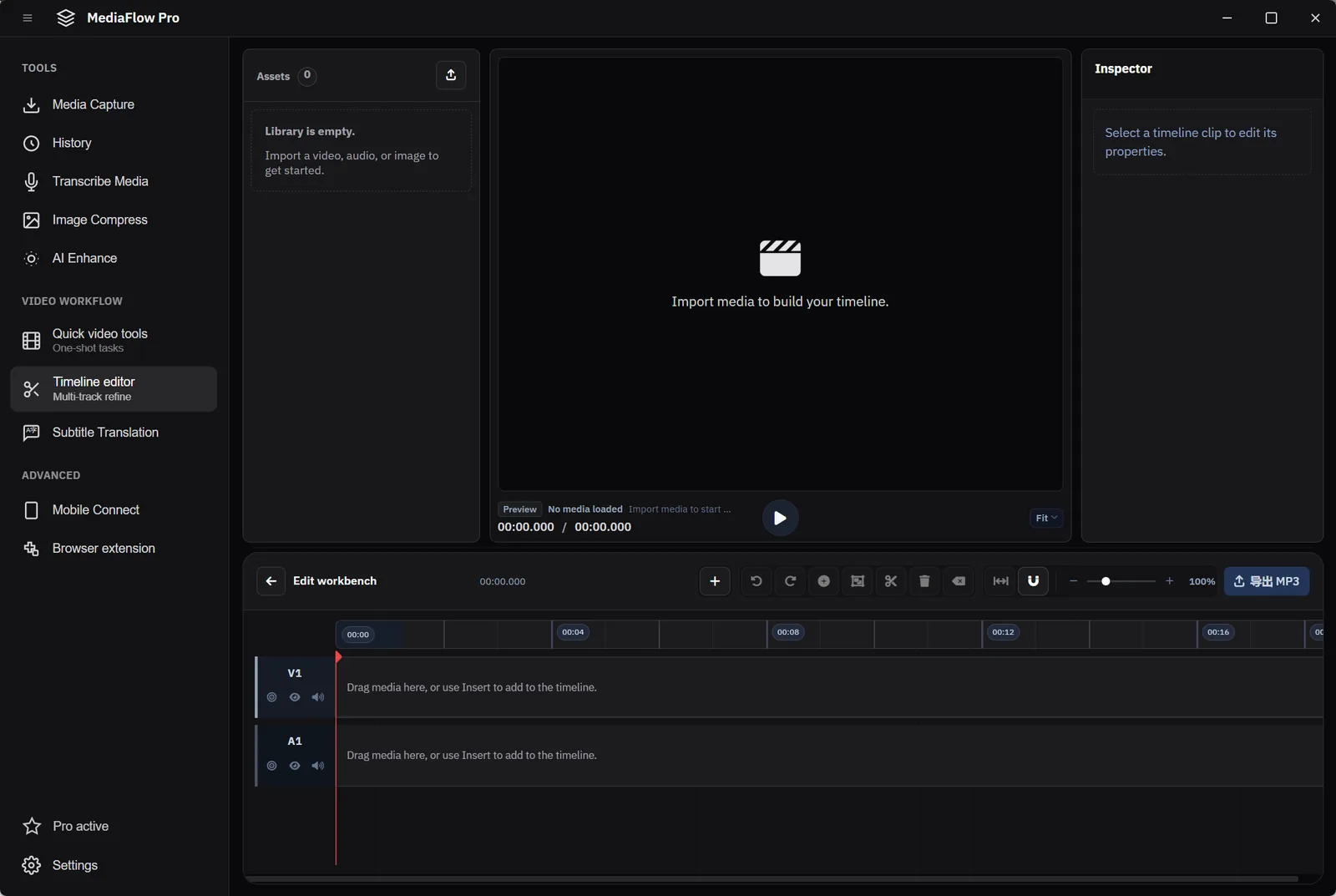Click the 00:00.000 timecode beside Edit workbench
Image resolution: width=1336 pixels, height=896 pixels.
coord(503,582)
